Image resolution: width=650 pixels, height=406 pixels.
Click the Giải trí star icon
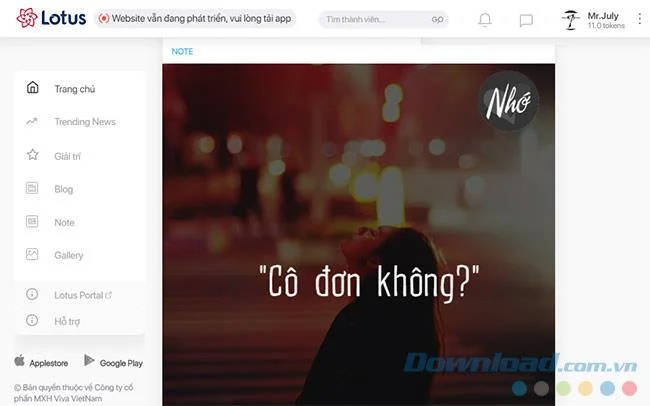coord(32,155)
